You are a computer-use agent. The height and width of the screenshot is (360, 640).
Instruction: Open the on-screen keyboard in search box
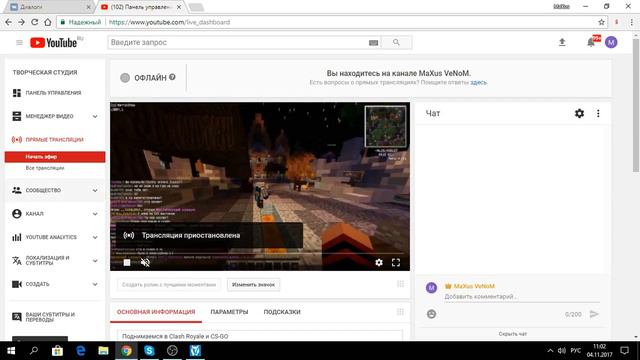pyautogui.click(x=373, y=42)
